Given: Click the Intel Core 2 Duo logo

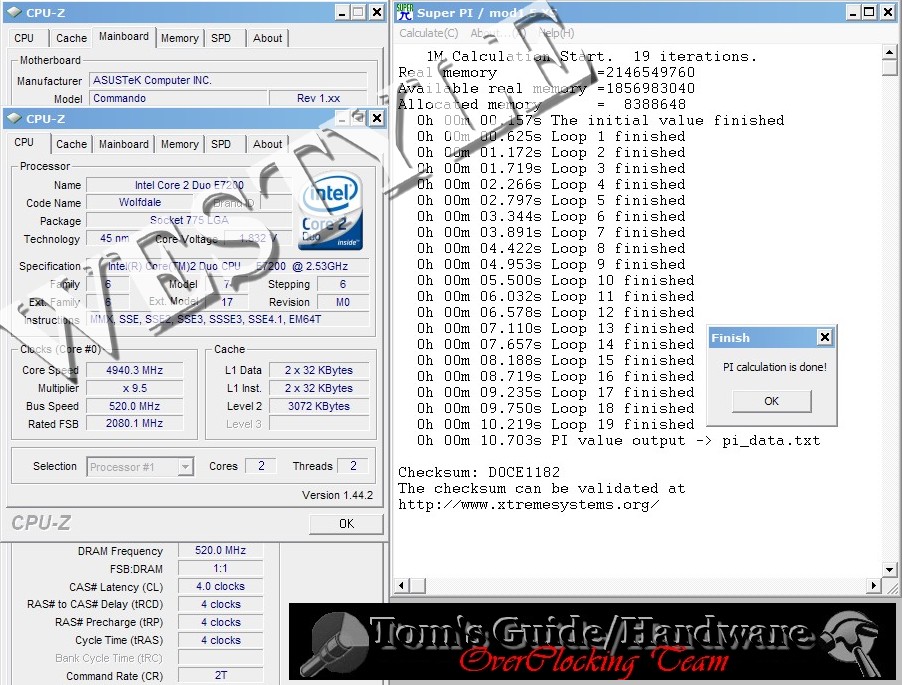Looking at the screenshot, I should pos(330,211).
